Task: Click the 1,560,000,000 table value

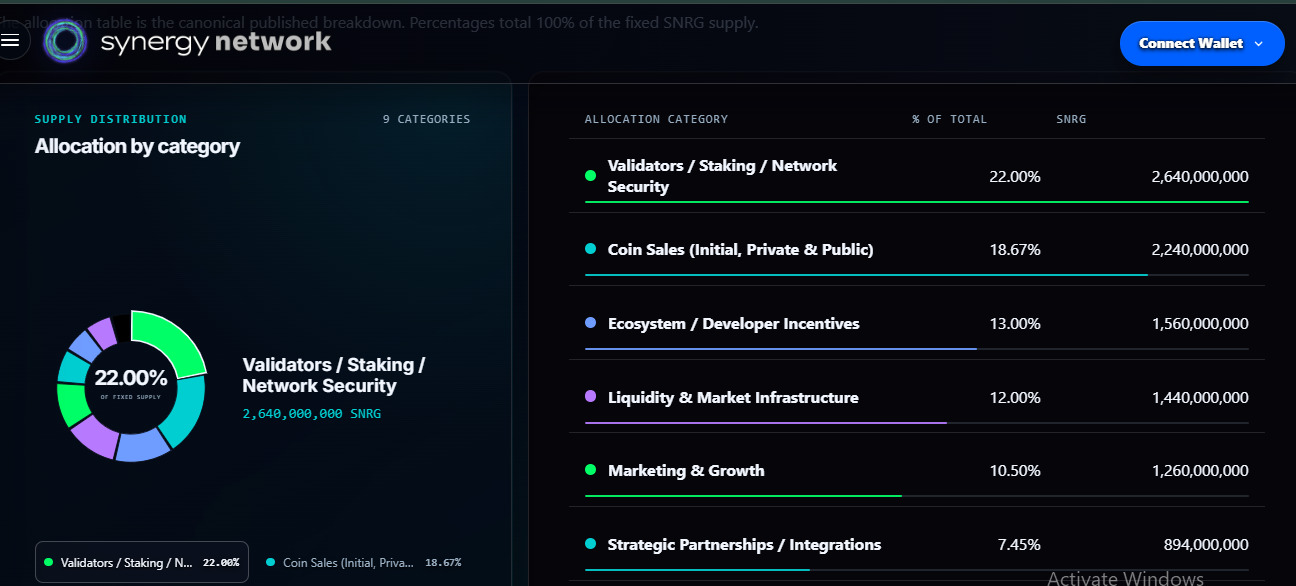Action: tap(1200, 323)
